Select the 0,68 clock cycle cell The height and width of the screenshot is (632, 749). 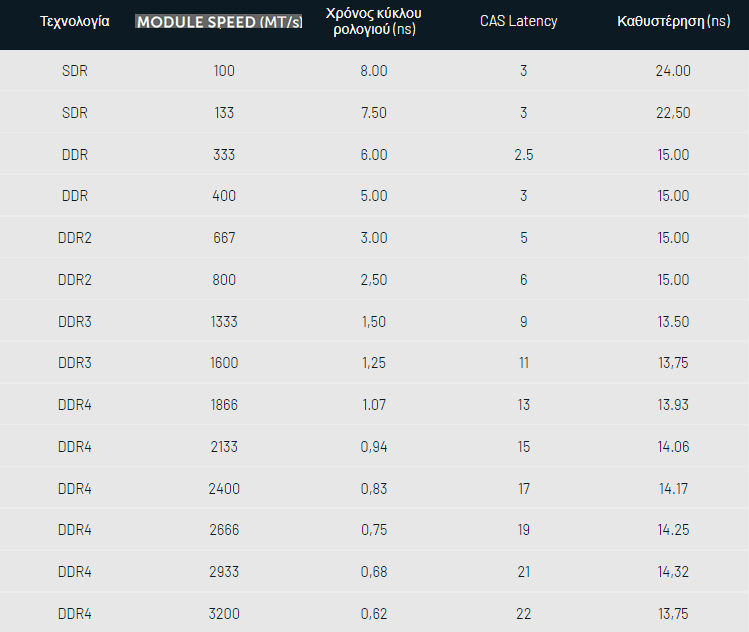(374, 572)
